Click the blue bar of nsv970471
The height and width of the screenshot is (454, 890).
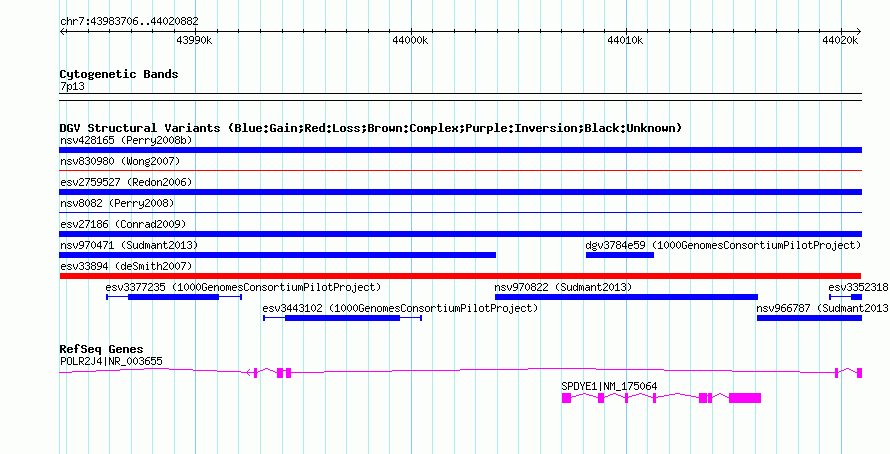pos(278,255)
